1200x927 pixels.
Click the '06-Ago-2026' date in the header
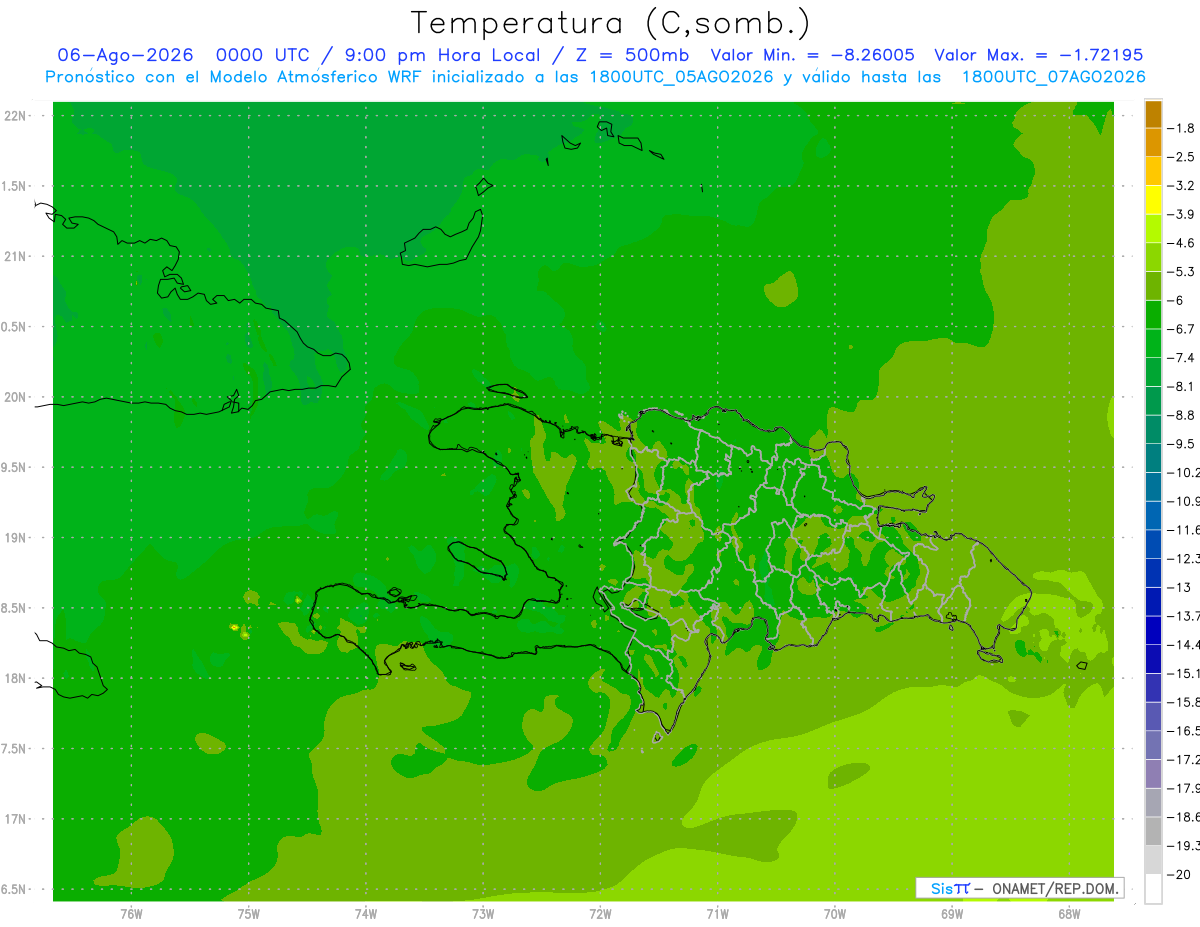coord(125,55)
